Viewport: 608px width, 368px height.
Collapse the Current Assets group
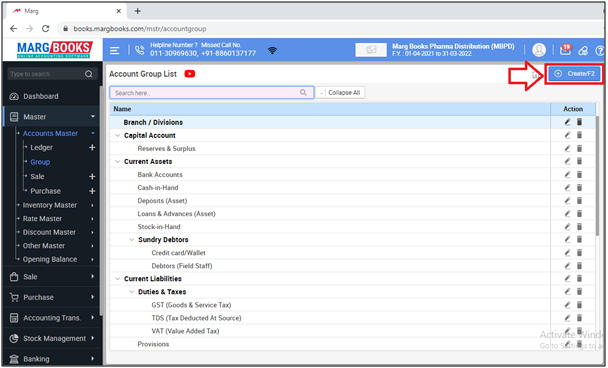click(x=118, y=162)
